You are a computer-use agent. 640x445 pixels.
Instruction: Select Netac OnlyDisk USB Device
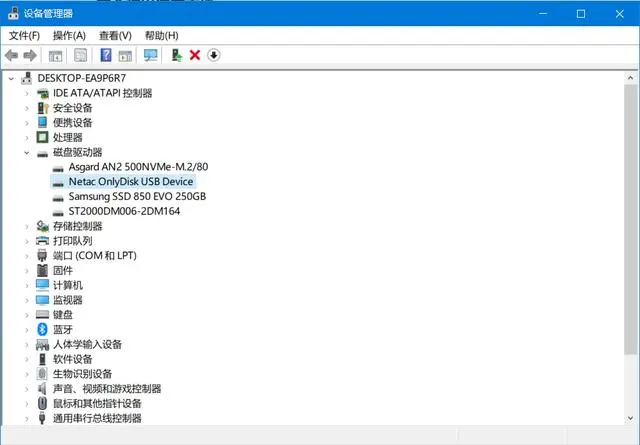click(x=131, y=181)
